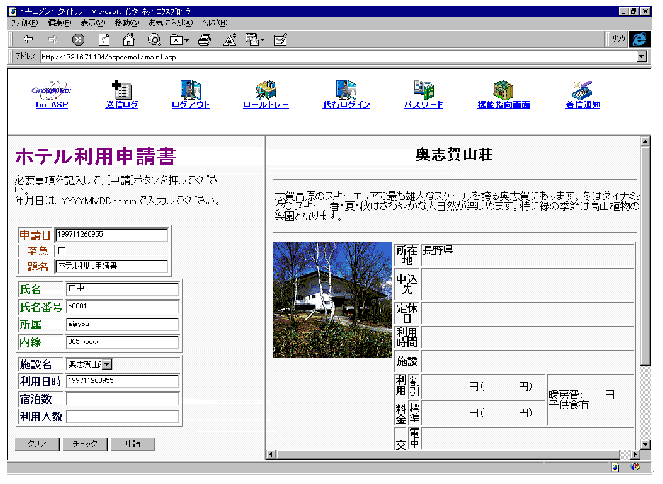663x484 pixels.
Task: Click the Font size toolbar icon
Action: [230, 40]
